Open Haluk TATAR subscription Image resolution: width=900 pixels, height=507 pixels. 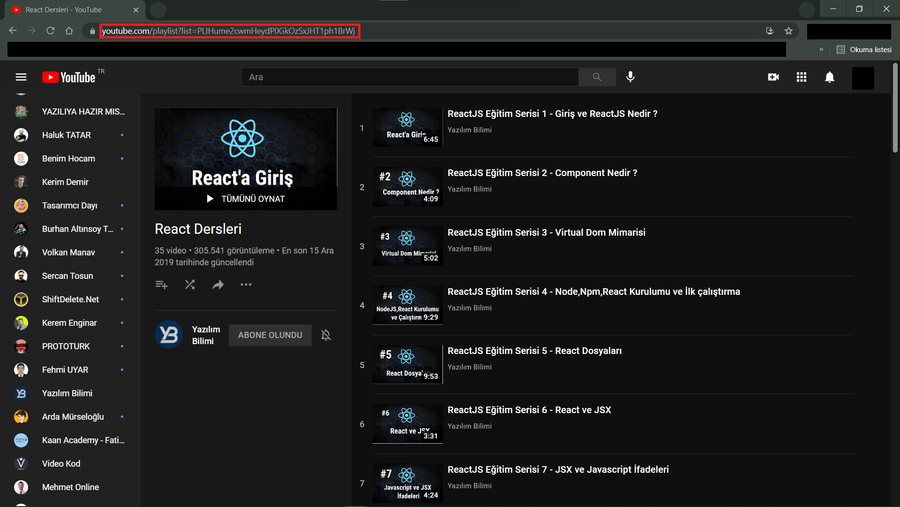(70, 135)
